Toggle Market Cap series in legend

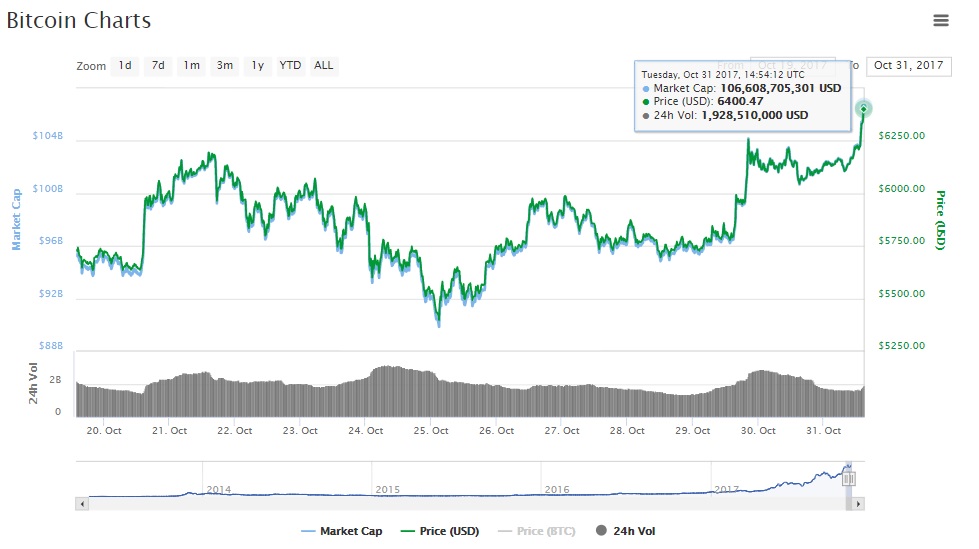click(x=342, y=531)
